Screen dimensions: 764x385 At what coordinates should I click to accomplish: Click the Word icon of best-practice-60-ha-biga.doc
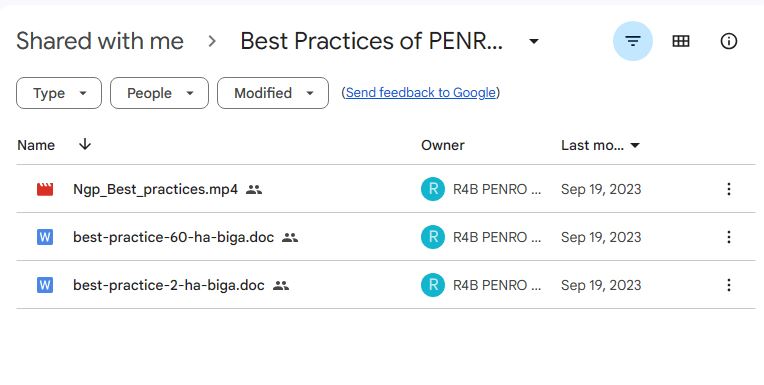45,237
